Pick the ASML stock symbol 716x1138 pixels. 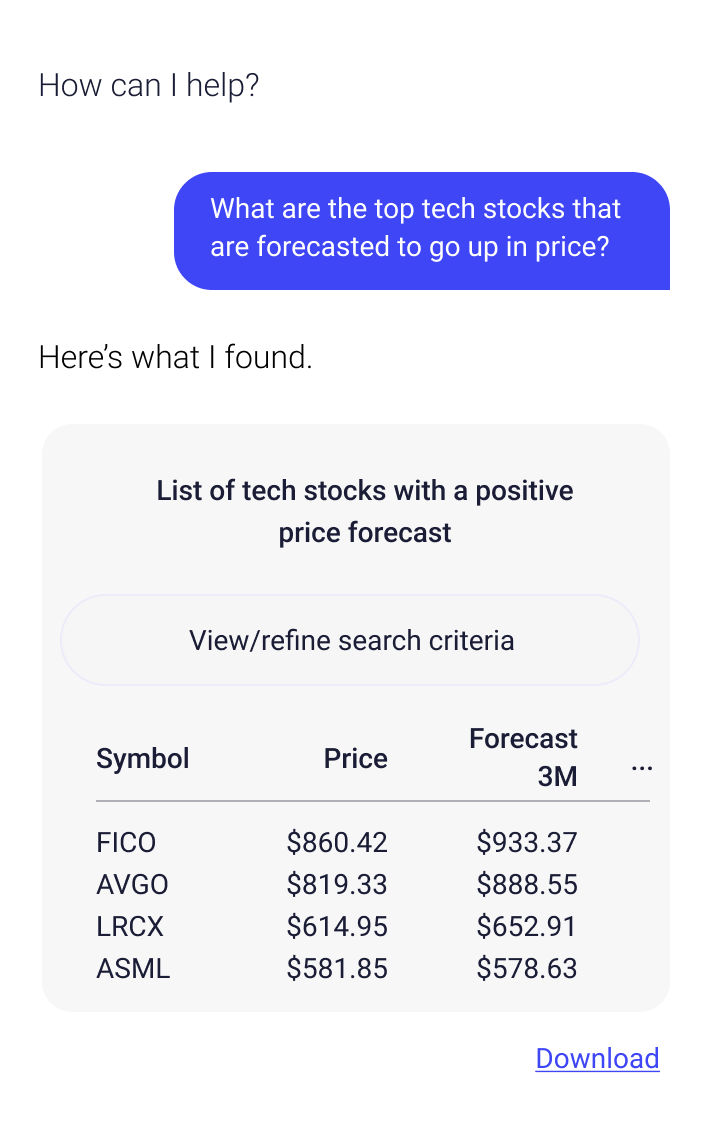pyautogui.click(x=133, y=969)
